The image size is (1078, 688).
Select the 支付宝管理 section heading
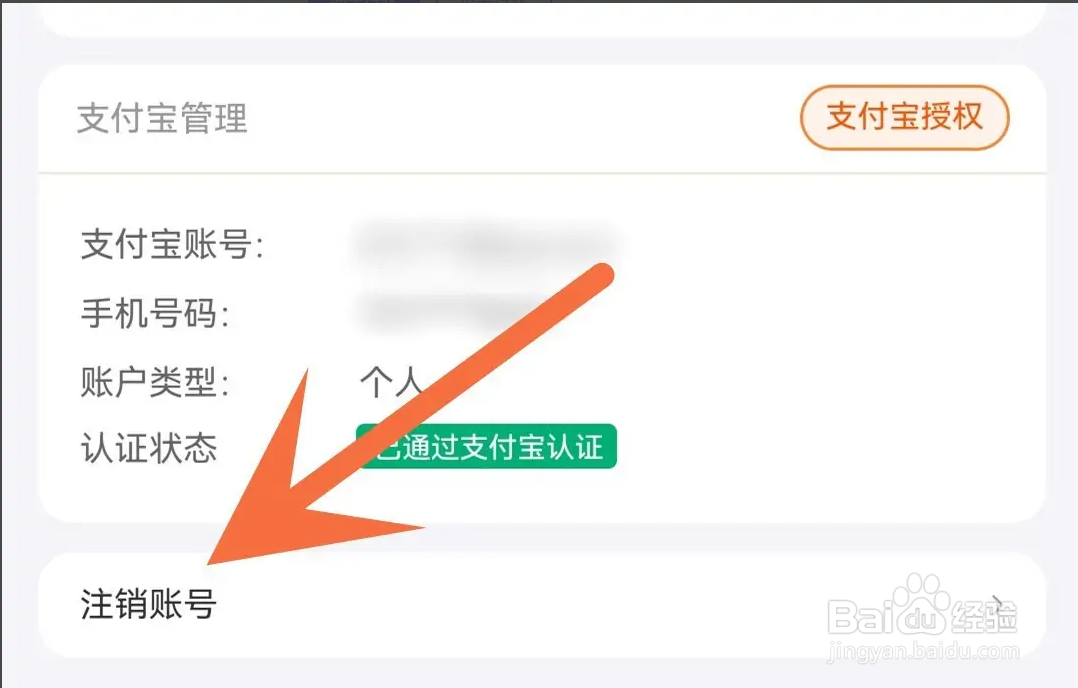[x=162, y=118]
